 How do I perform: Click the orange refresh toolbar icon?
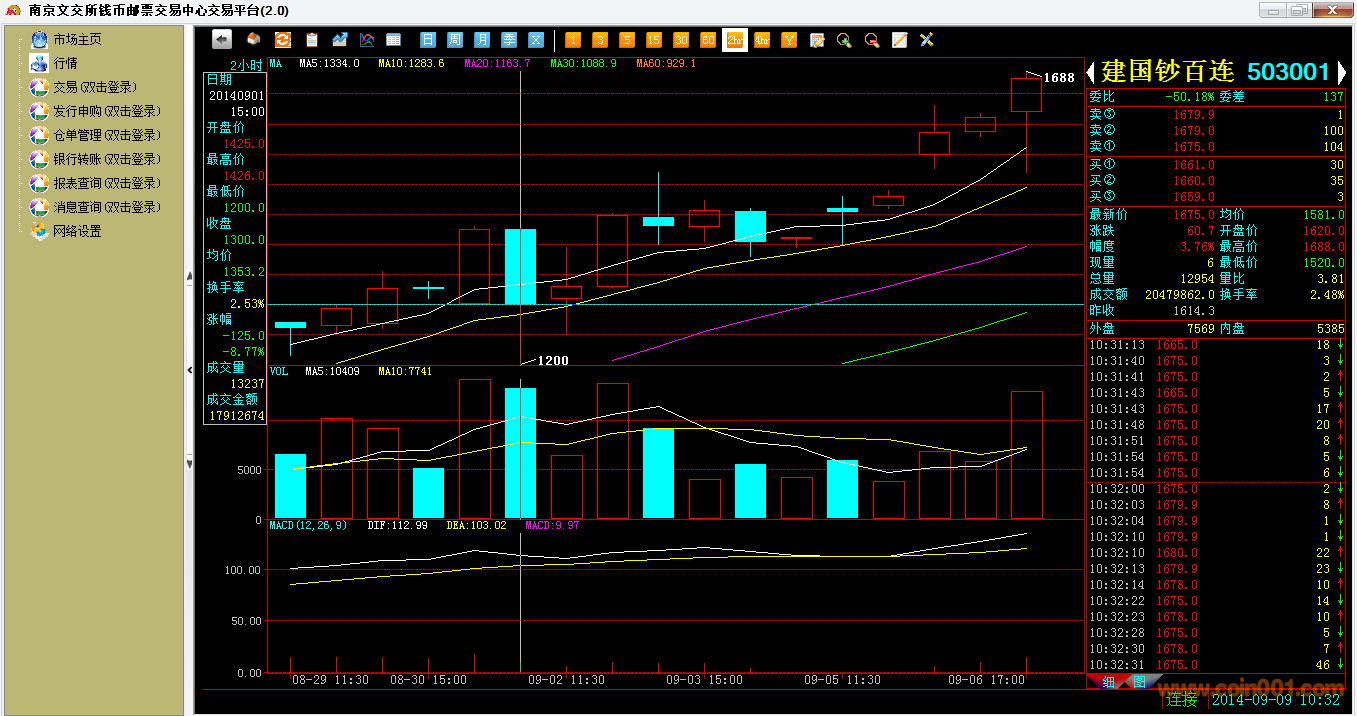pyautogui.click(x=282, y=40)
